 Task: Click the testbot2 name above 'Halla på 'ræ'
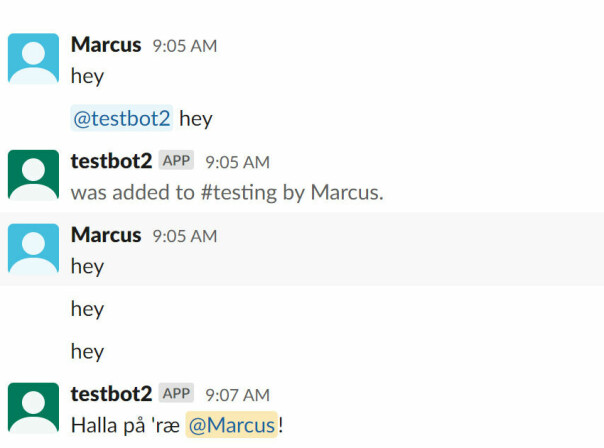point(111,394)
